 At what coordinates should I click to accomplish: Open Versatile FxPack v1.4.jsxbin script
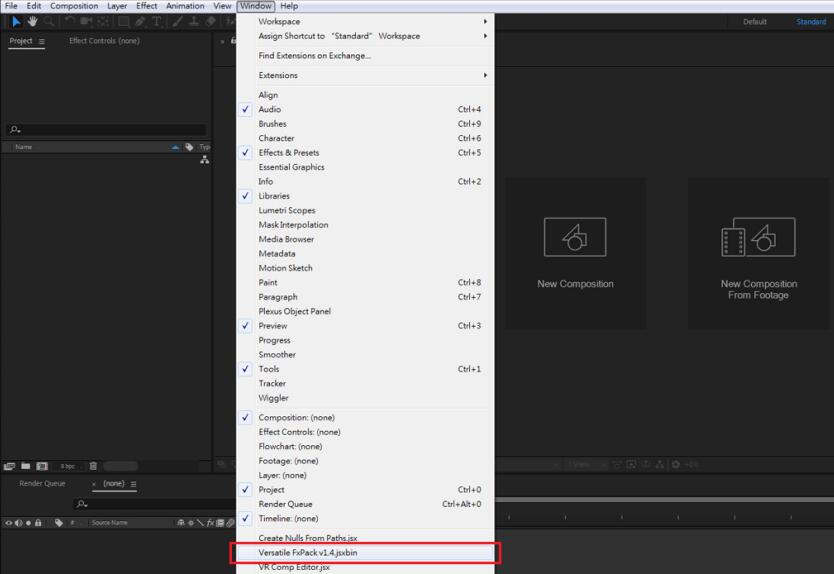(308, 552)
